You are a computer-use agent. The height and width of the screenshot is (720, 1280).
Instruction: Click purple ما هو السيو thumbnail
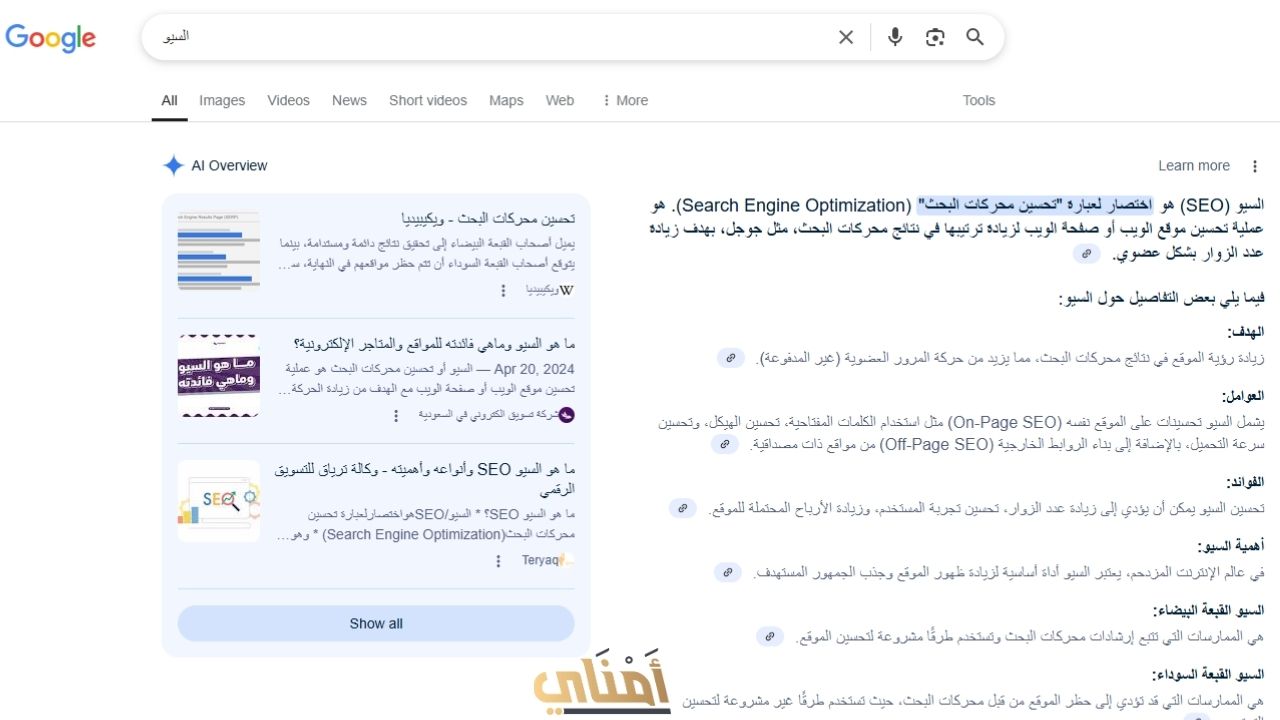click(219, 376)
